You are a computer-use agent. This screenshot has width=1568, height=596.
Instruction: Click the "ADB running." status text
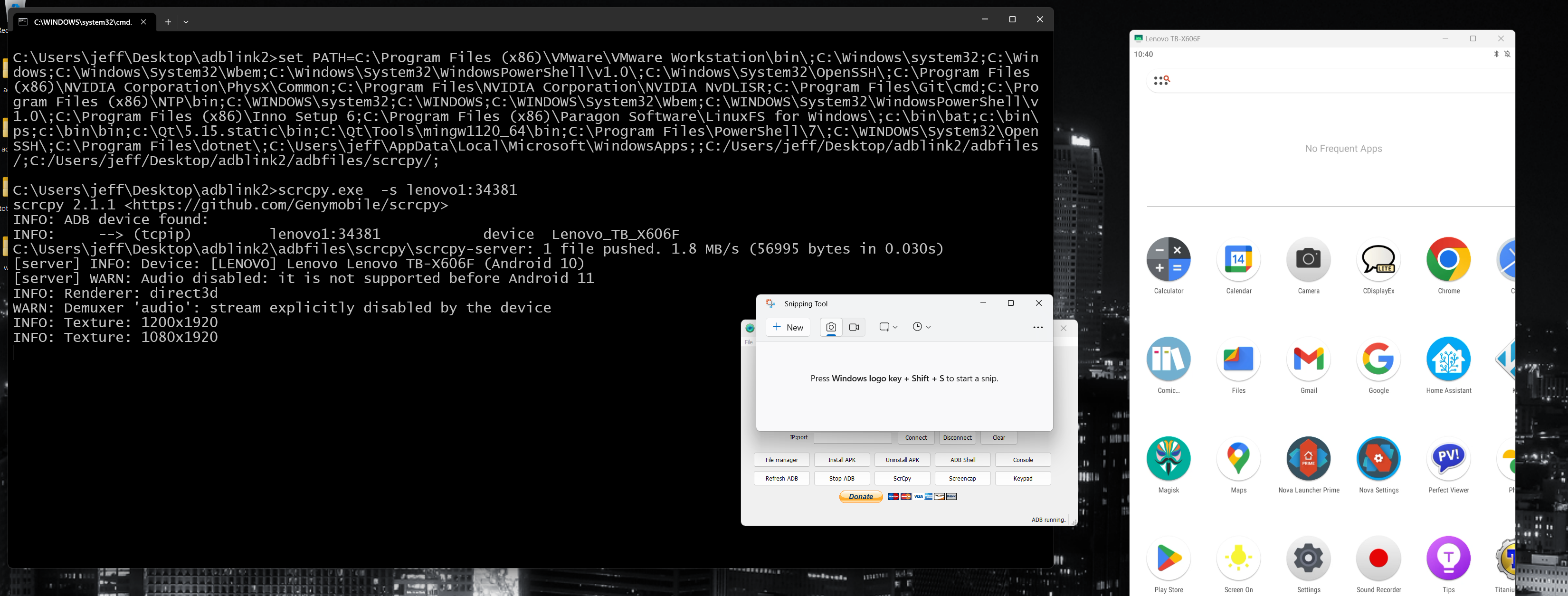(1048, 520)
